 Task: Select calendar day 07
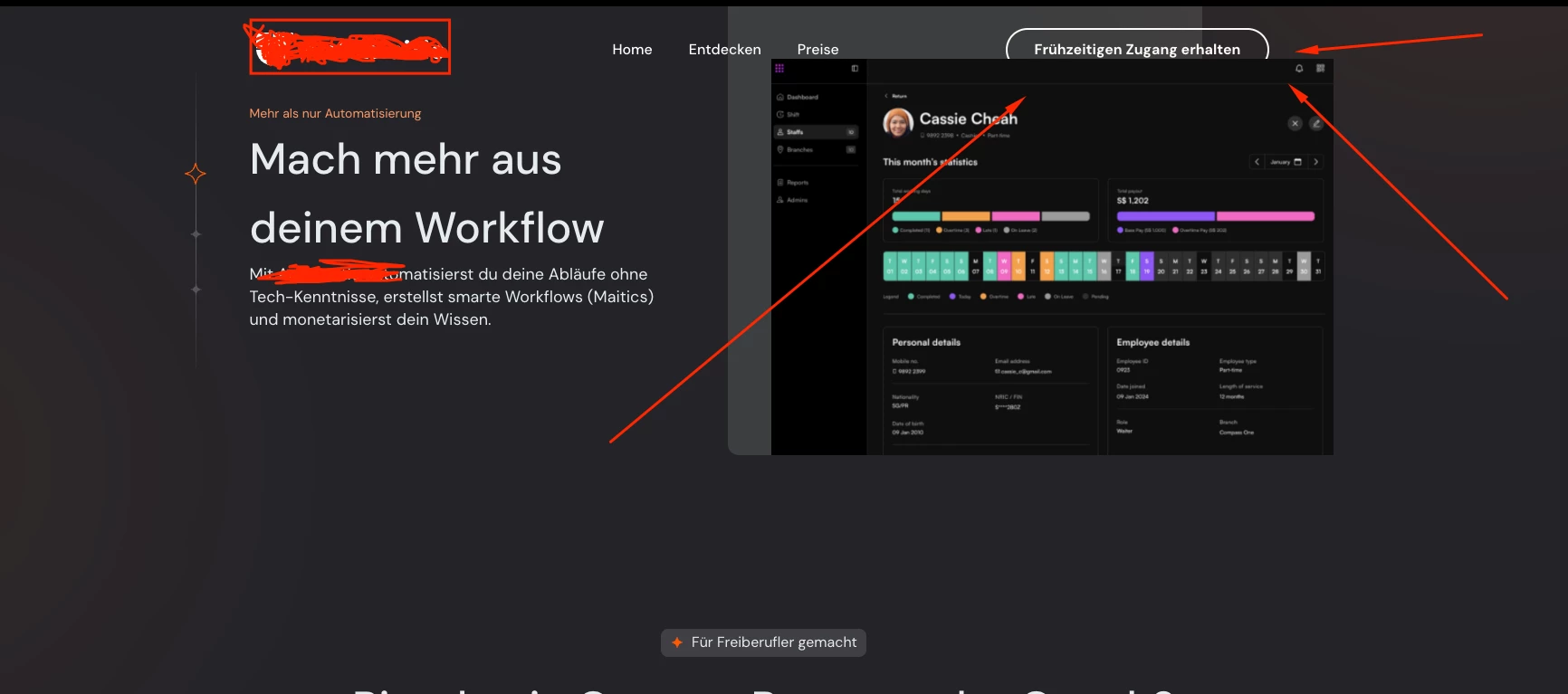click(x=976, y=266)
